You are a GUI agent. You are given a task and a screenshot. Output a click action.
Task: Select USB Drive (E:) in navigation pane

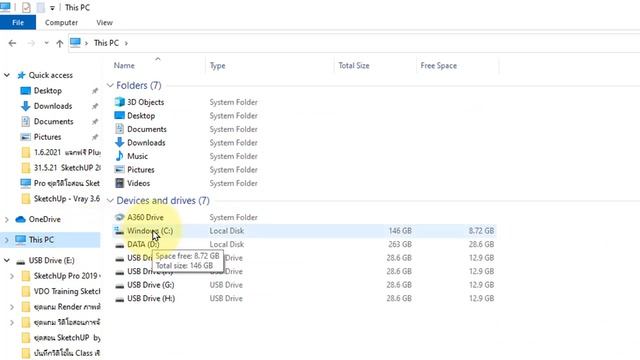coord(51,260)
